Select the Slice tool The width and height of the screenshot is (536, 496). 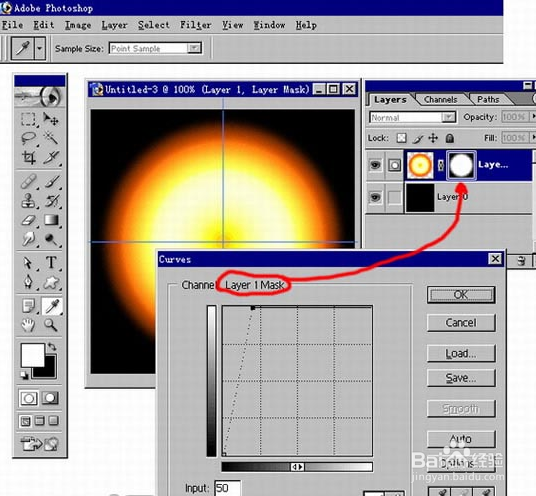51,158
